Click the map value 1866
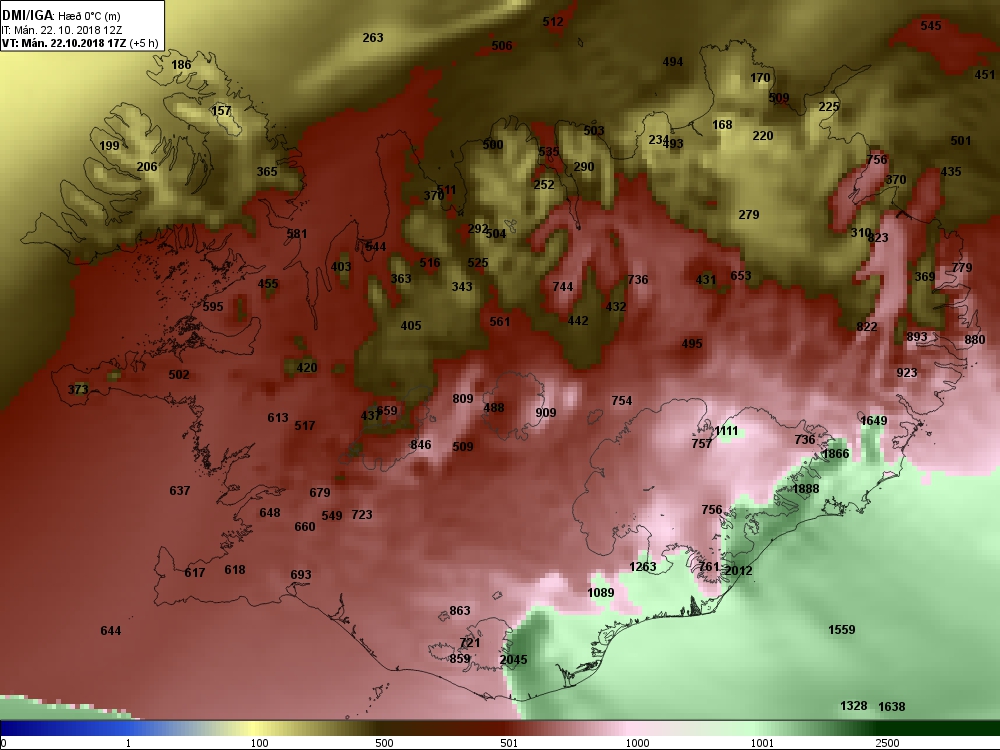The width and height of the screenshot is (1000, 750). pos(835,453)
